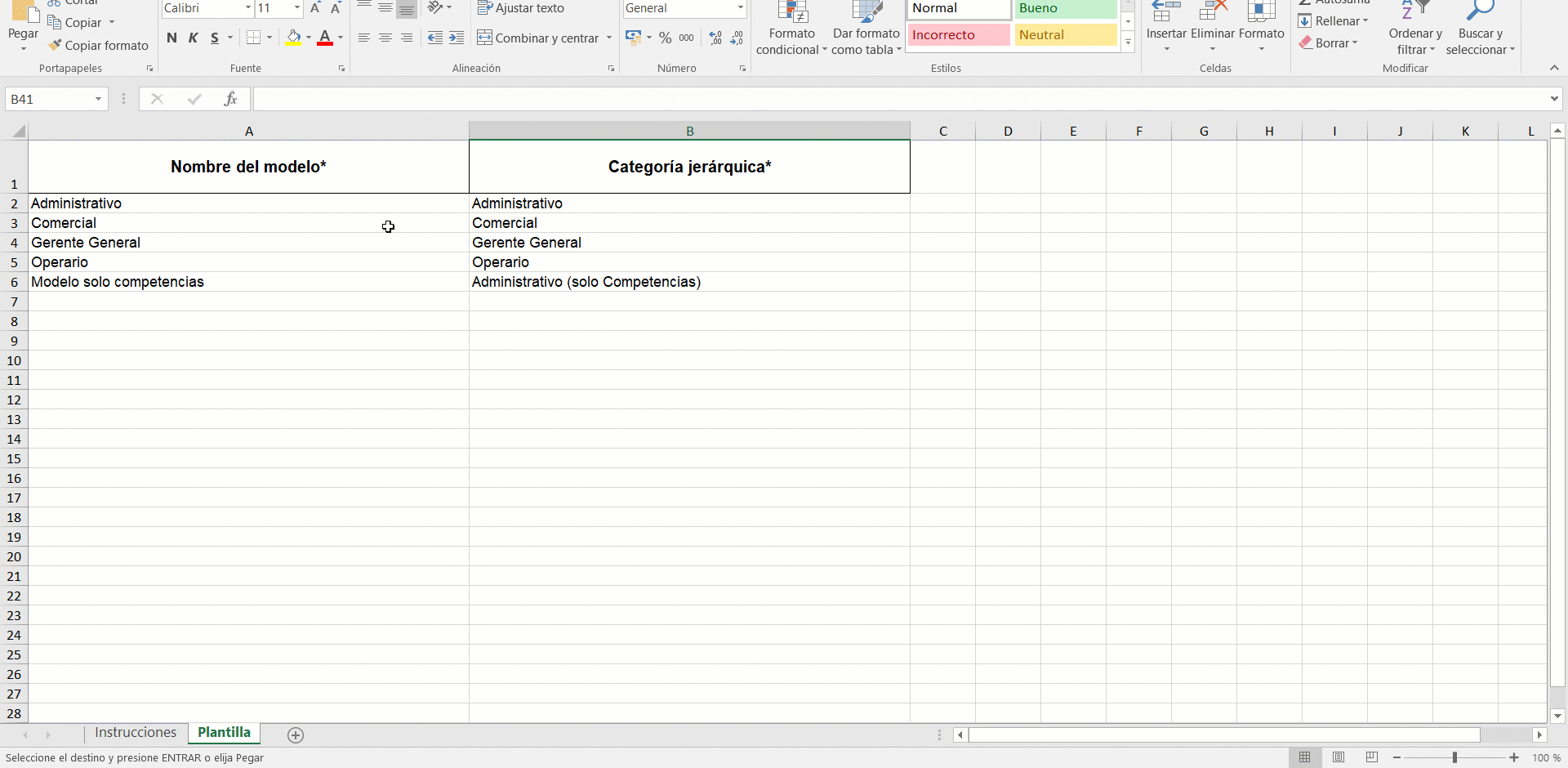Toggle italic formatting with K button
Screen dimensions: 1568x768
[x=194, y=38]
